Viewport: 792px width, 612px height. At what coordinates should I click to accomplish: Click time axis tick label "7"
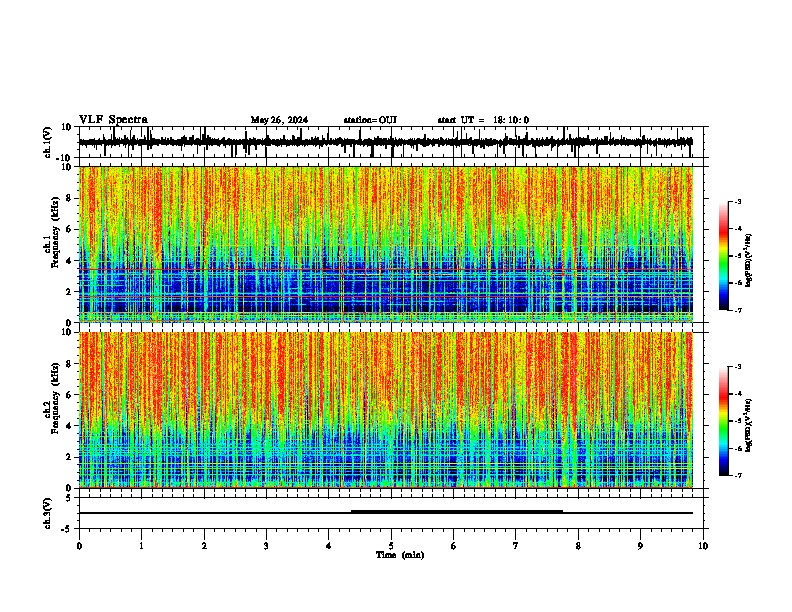point(516,546)
